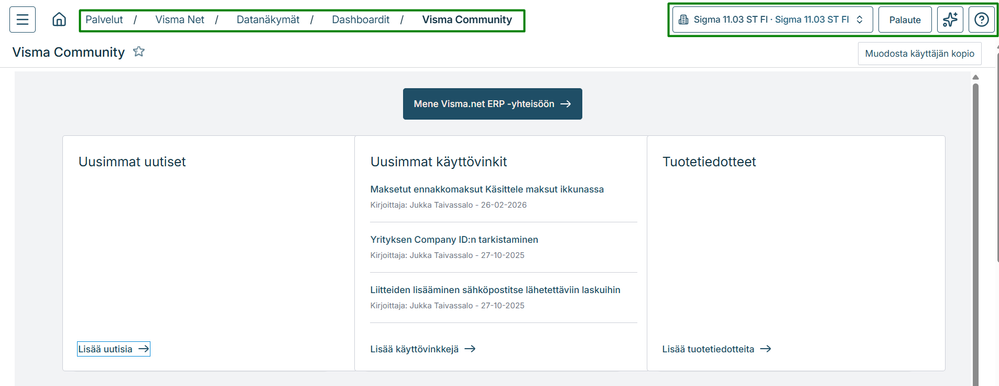The width and height of the screenshot is (999, 386).
Task: Click Muodosta käyttäjän kopio button
Action: pos(919,54)
